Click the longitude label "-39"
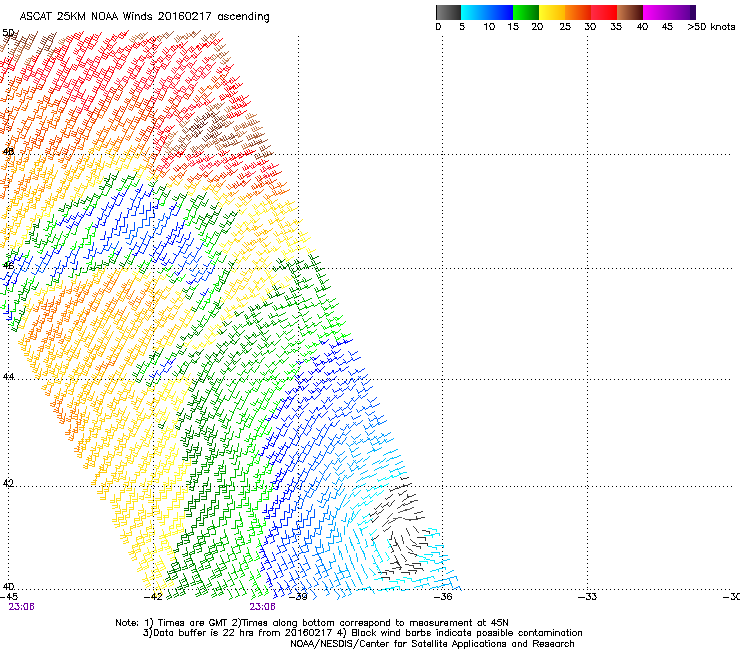740x650 pixels. coord(298,597)
